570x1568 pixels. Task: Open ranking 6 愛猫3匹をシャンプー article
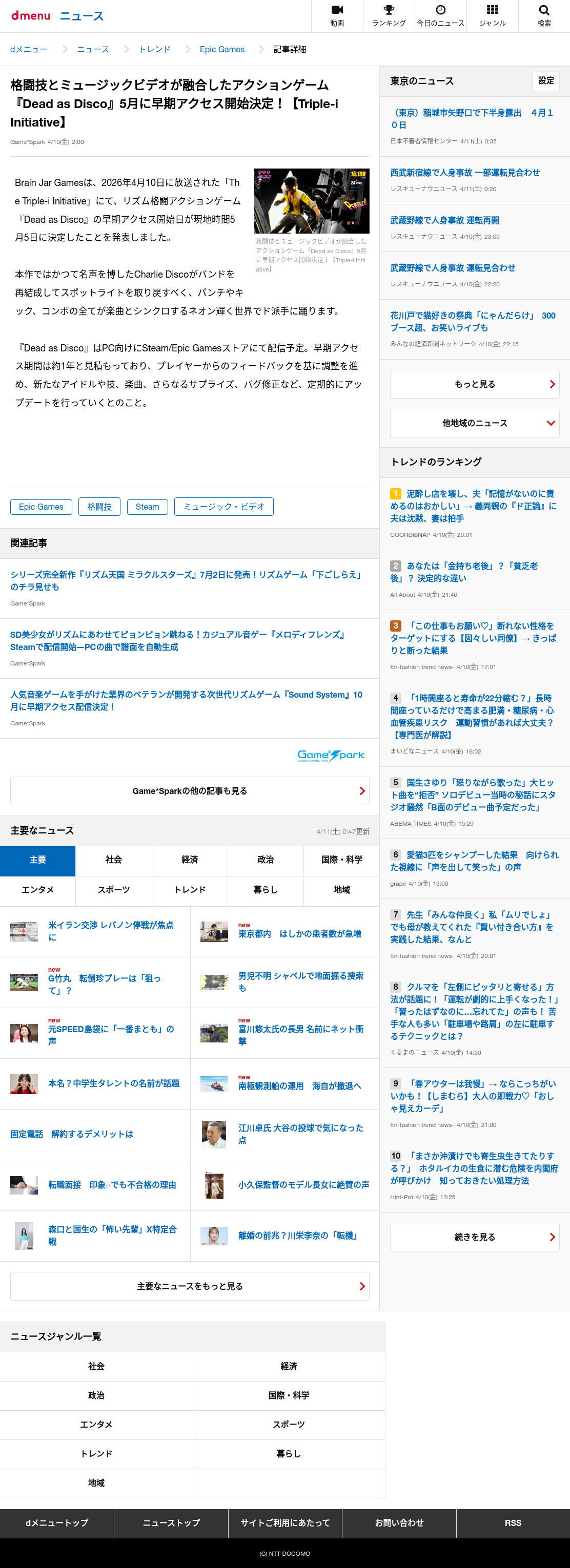474,861
